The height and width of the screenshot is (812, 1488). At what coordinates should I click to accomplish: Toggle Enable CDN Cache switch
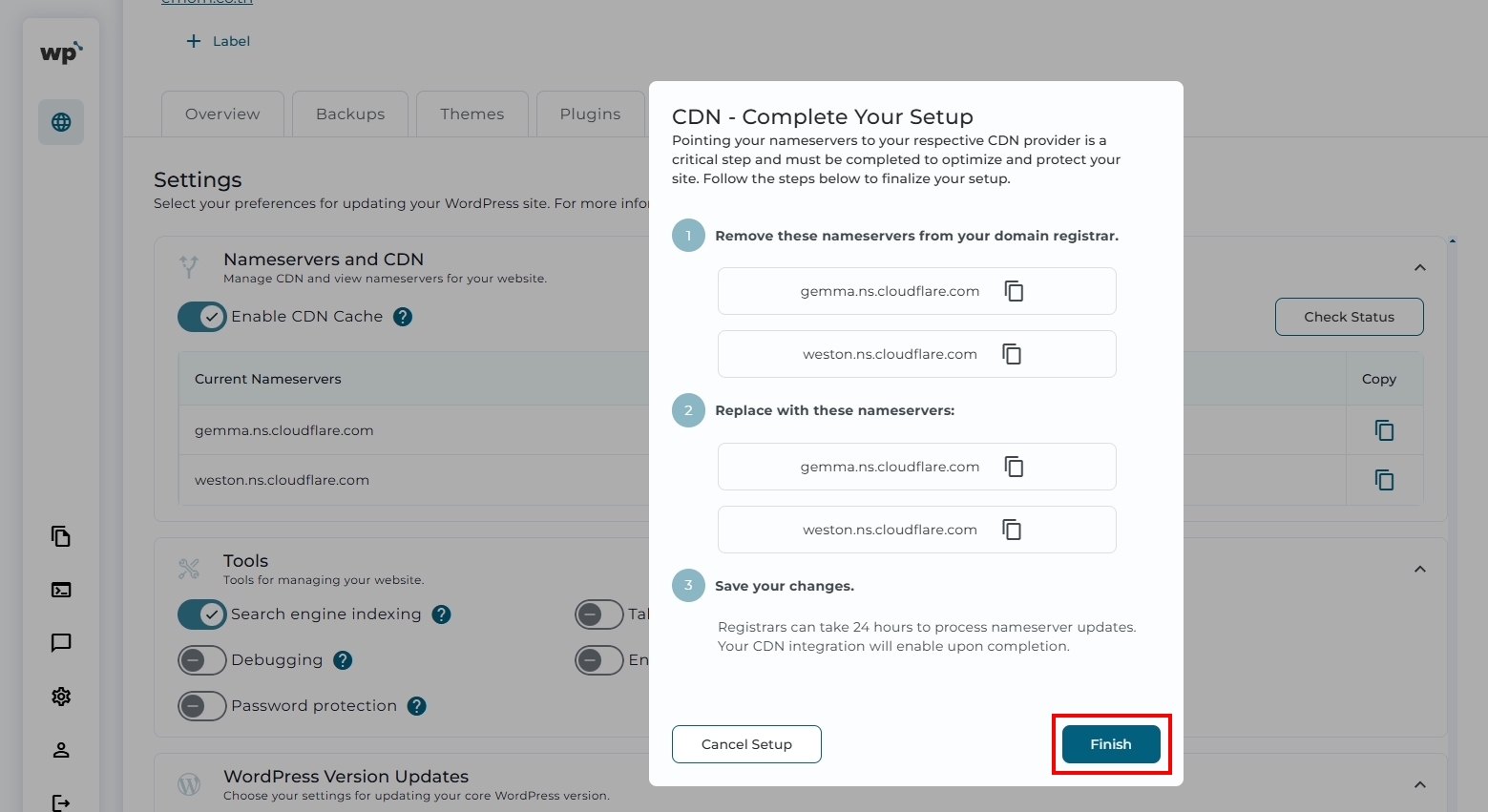click(x=201, y=317)
